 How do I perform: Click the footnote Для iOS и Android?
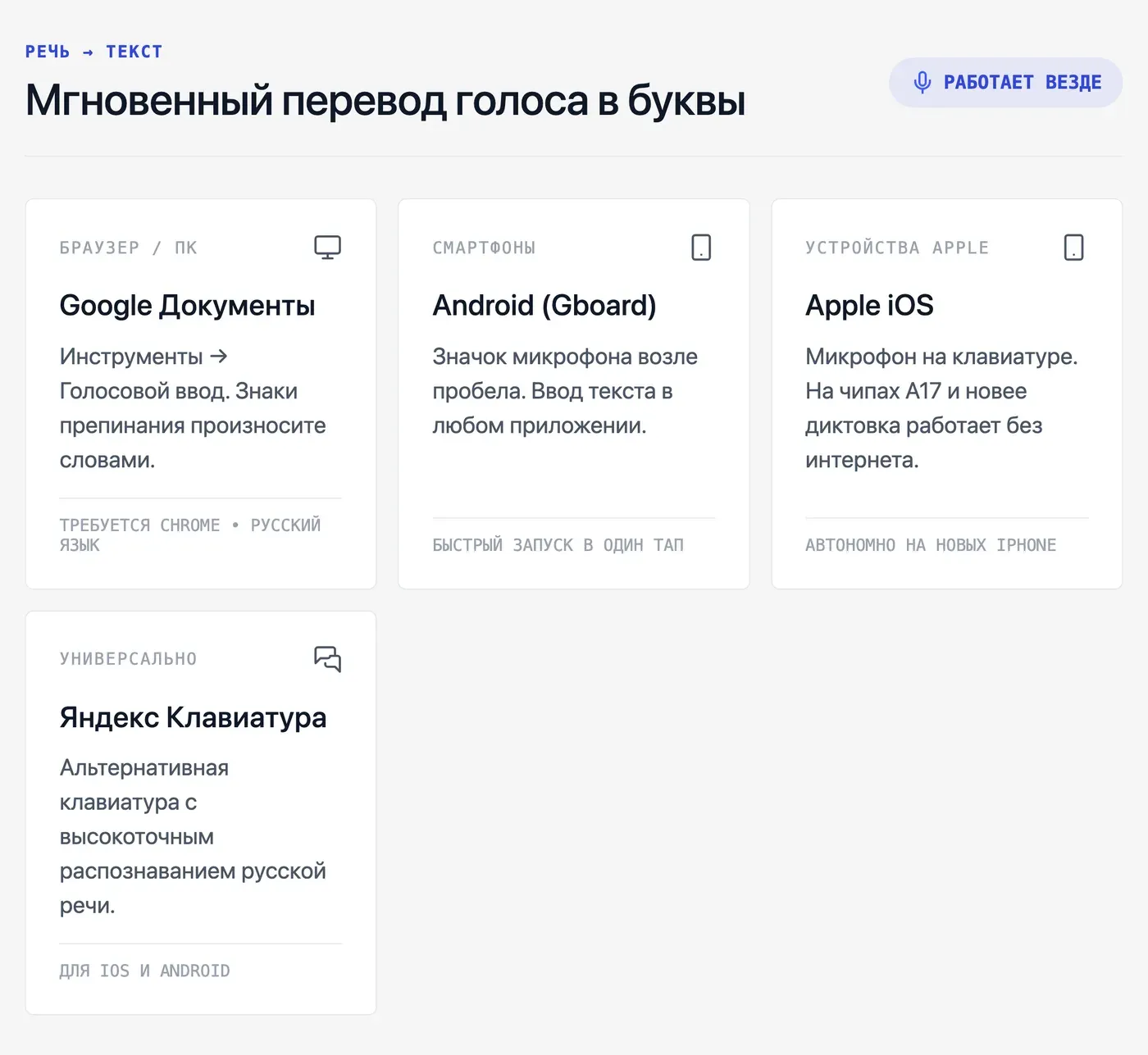point(145,971)
